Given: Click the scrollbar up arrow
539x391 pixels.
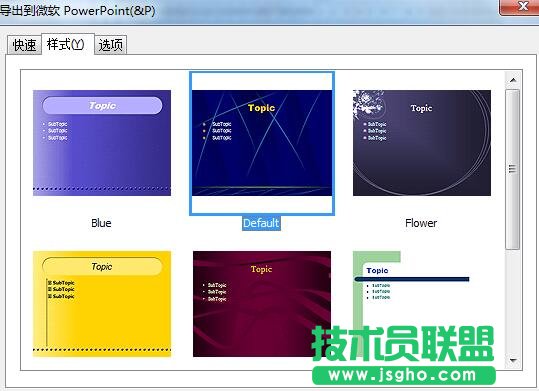Looking at the screenshot, I should pos(513,80).
